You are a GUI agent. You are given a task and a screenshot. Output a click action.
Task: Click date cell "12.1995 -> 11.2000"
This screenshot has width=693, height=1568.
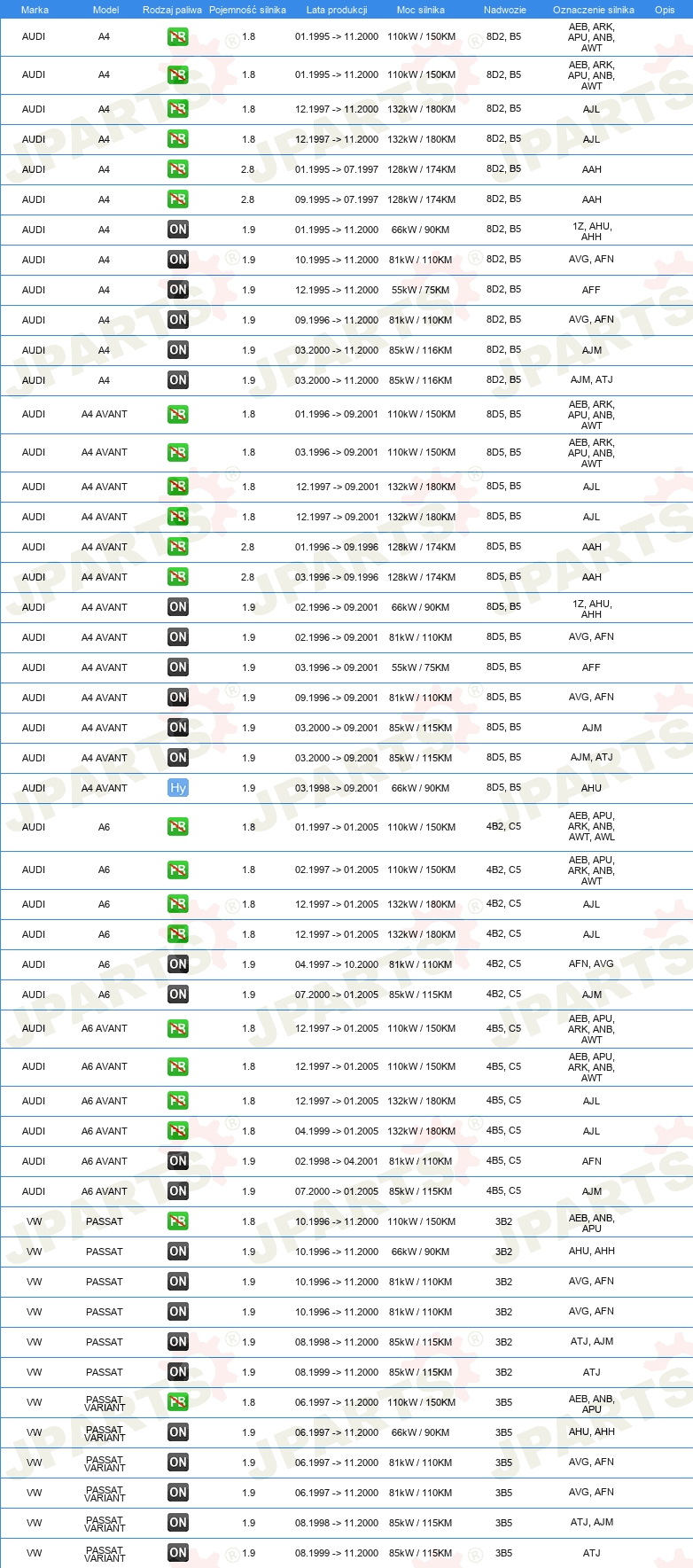point(337,290)
